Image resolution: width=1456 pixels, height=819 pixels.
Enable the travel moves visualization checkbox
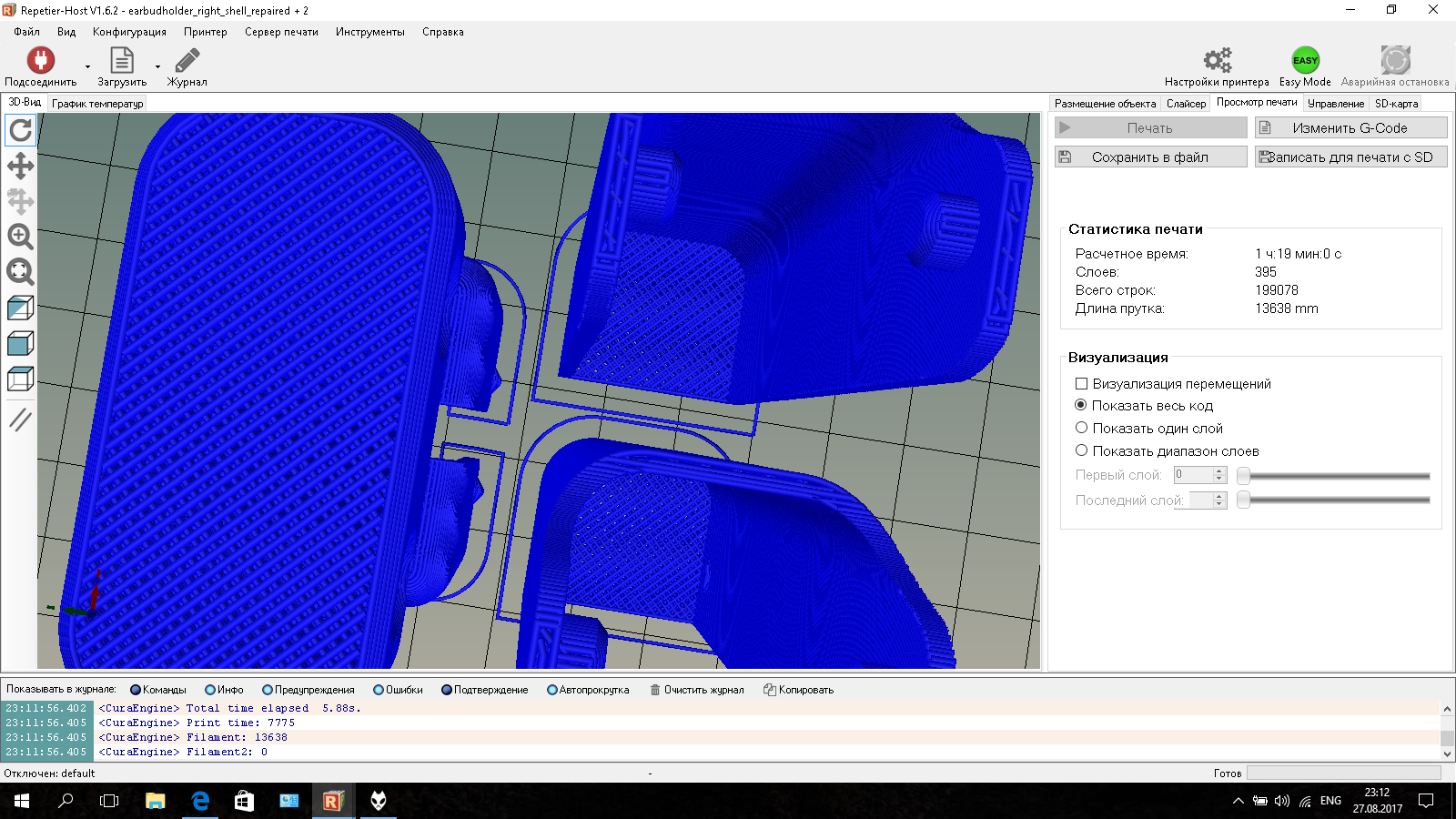pos(1081,384)
